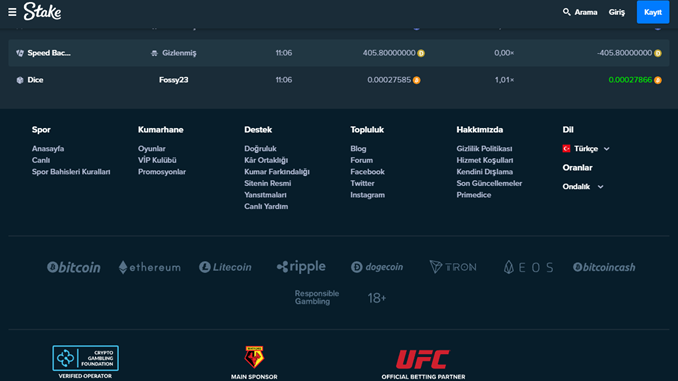Click the bitcoincash logo

(604, 267)
